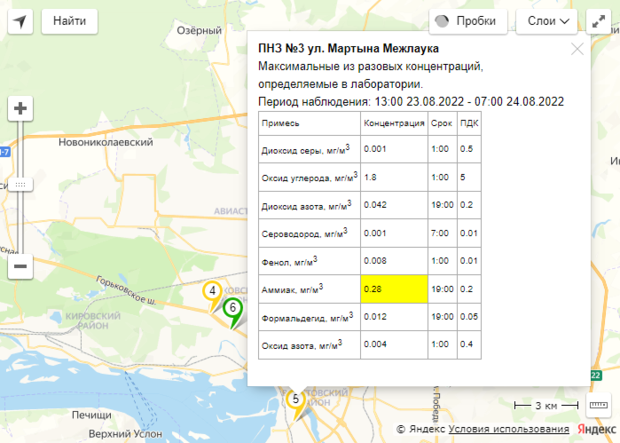Zoom in with the plus button
This screenshot has height=443, width=620.
[20, 108]
